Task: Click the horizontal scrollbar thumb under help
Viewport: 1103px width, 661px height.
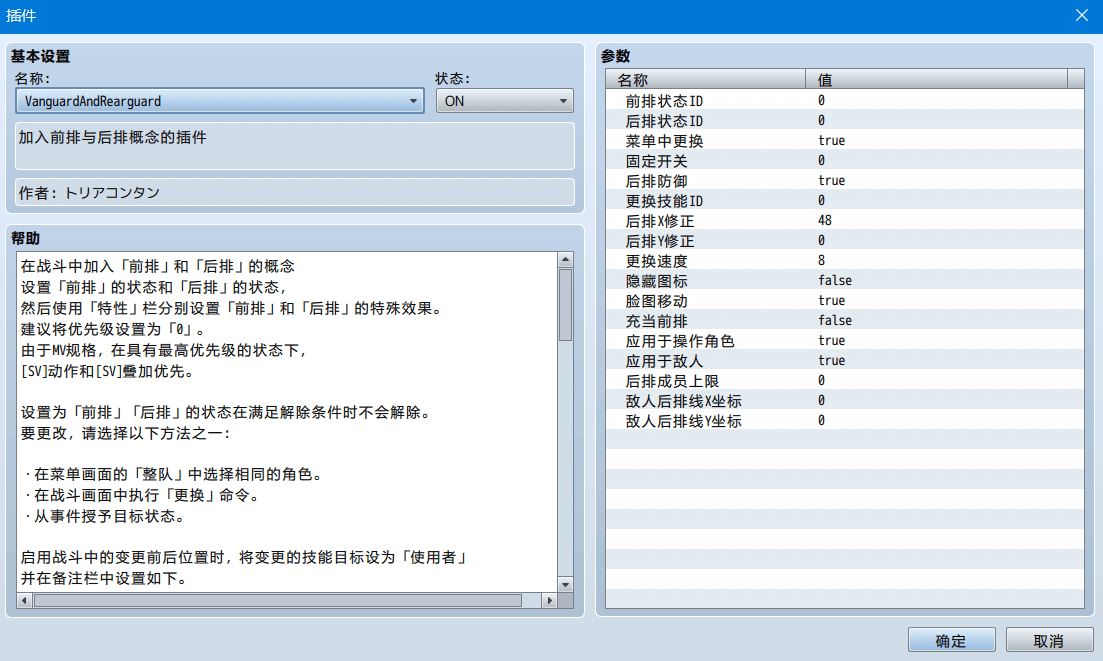Action: [x=278, y=601]
